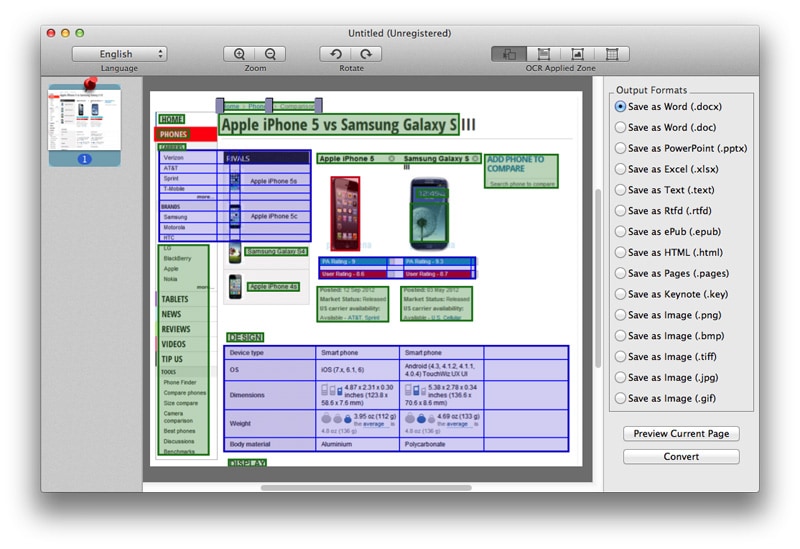Click the 'Polycarbonate' table cell
This screenshot has width=800, height=549.
coord(441,444)
